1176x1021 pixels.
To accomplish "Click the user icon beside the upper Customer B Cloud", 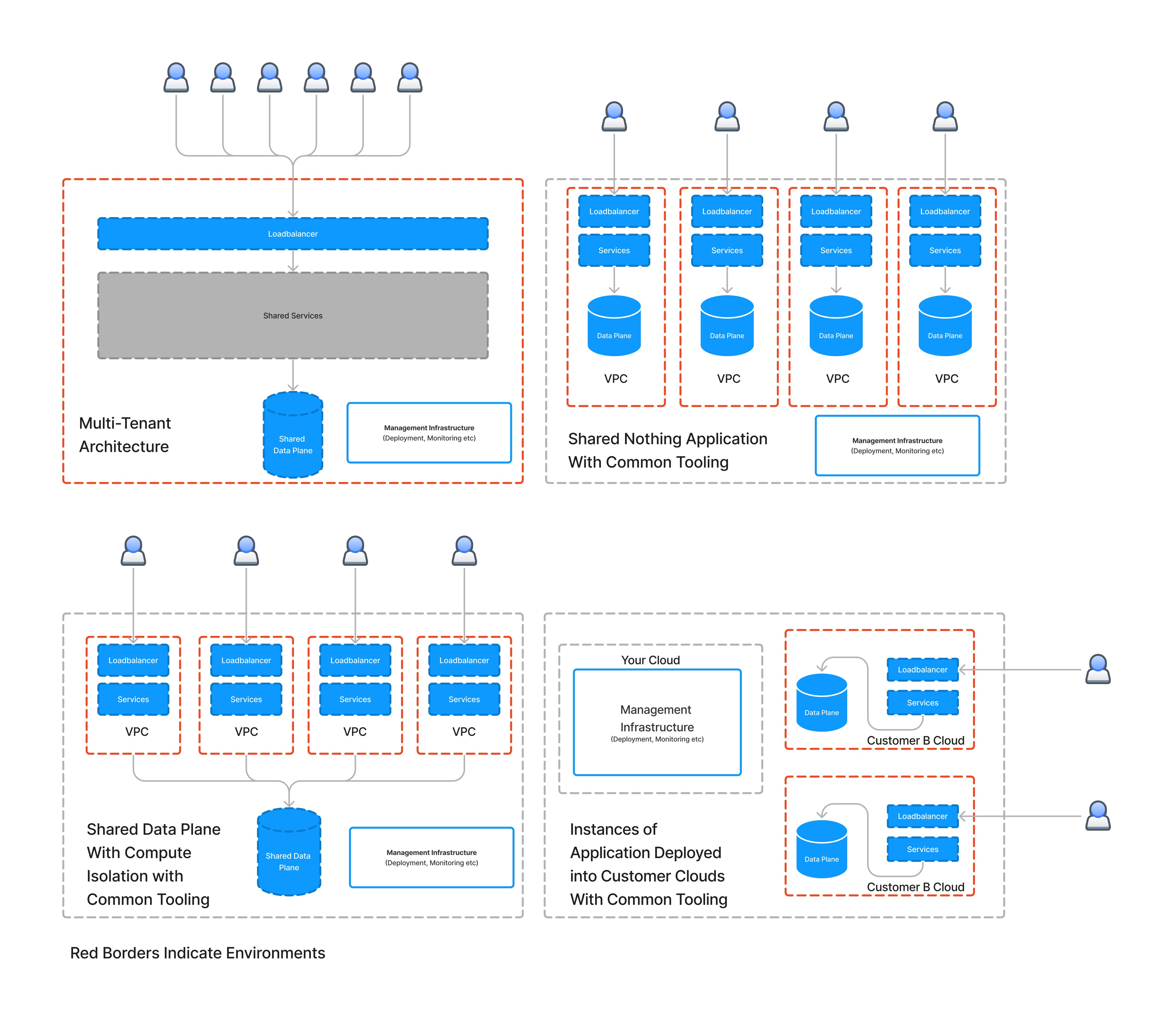I will 1097,669.
